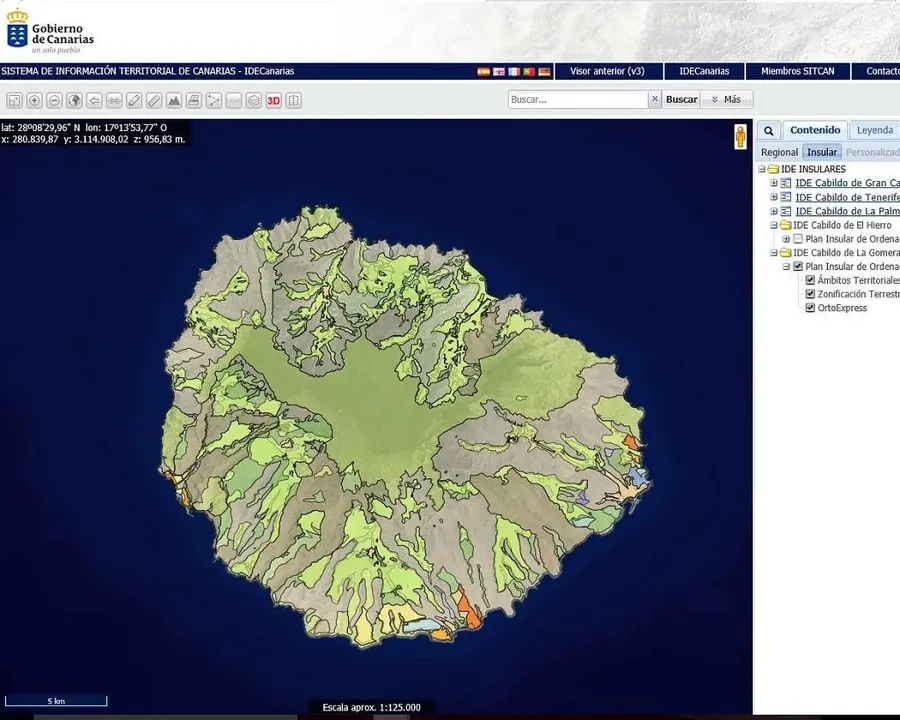900x720 pixels.
Task: Uncheck the Ámbitos Territoriales layer
Action: (x=810, y=280)
